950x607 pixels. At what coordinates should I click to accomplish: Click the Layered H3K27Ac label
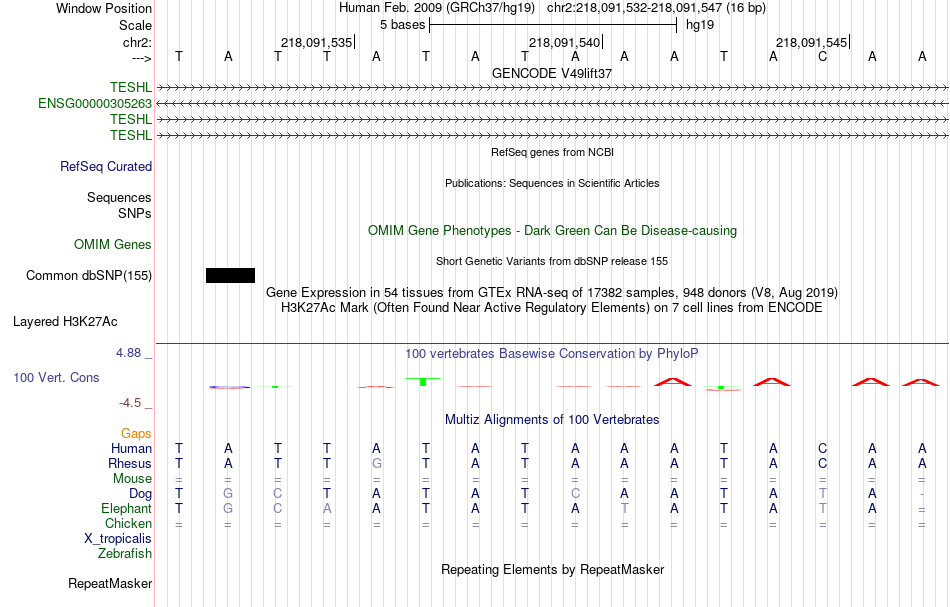65,322
